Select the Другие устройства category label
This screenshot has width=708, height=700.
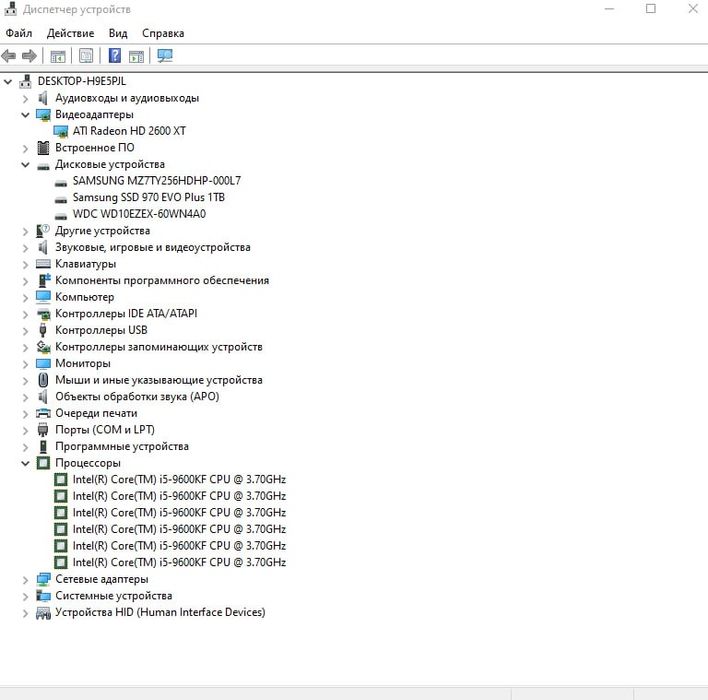(102, 231)
